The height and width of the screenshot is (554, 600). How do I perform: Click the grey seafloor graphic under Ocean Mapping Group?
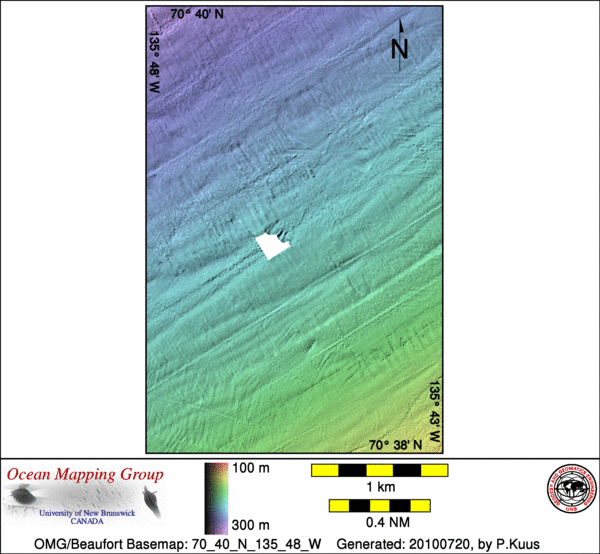(80, 502)
